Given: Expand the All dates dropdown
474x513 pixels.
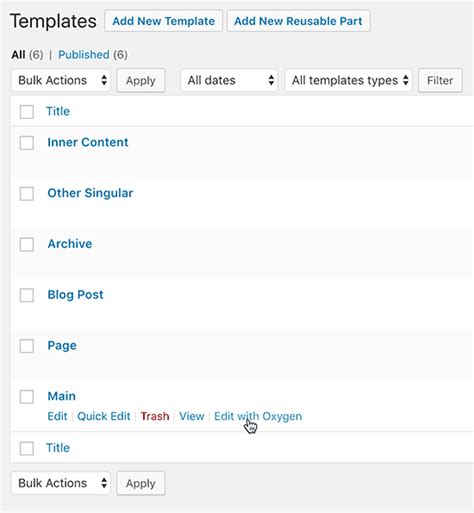Looking at the screenshot, I should click(x=229, y=80).
